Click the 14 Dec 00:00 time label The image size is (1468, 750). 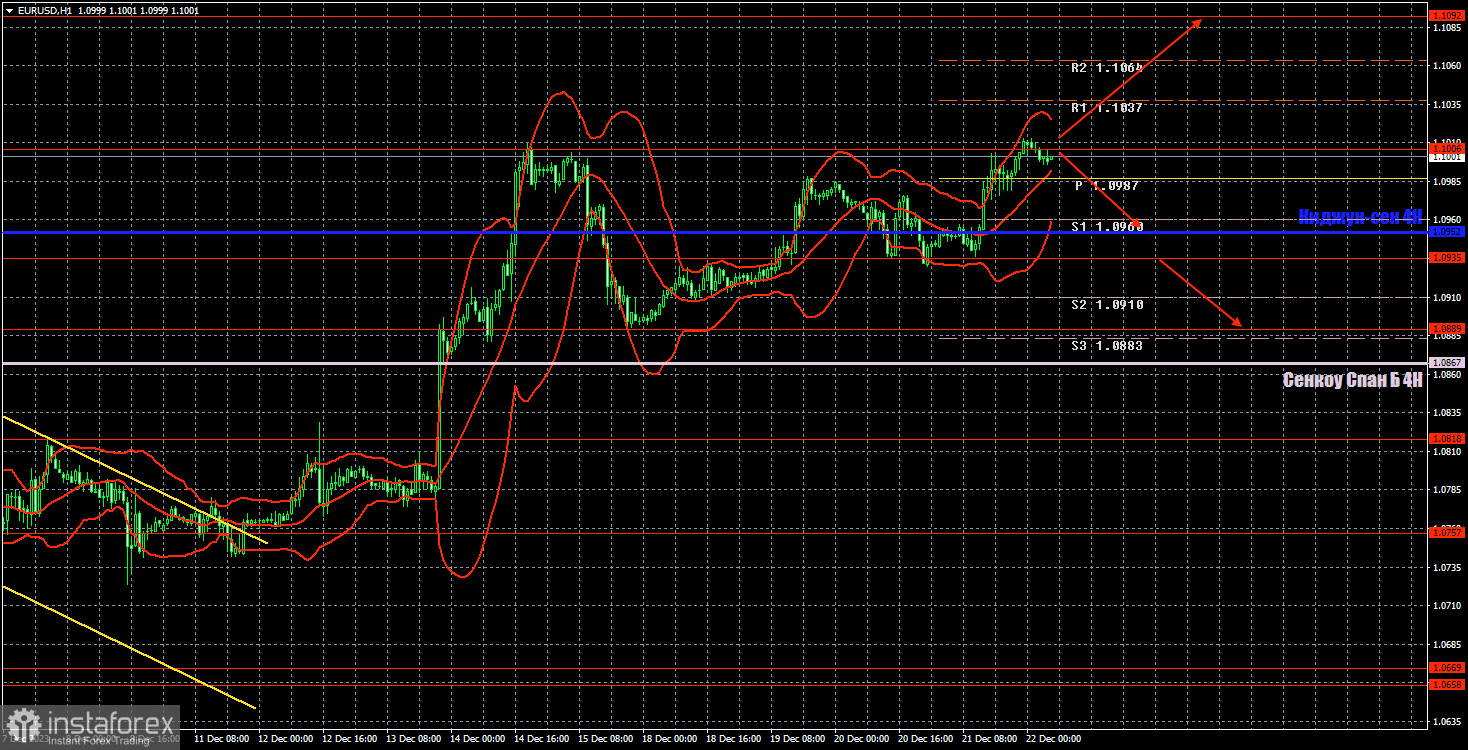pyautogui.click(x=478, y=739)
